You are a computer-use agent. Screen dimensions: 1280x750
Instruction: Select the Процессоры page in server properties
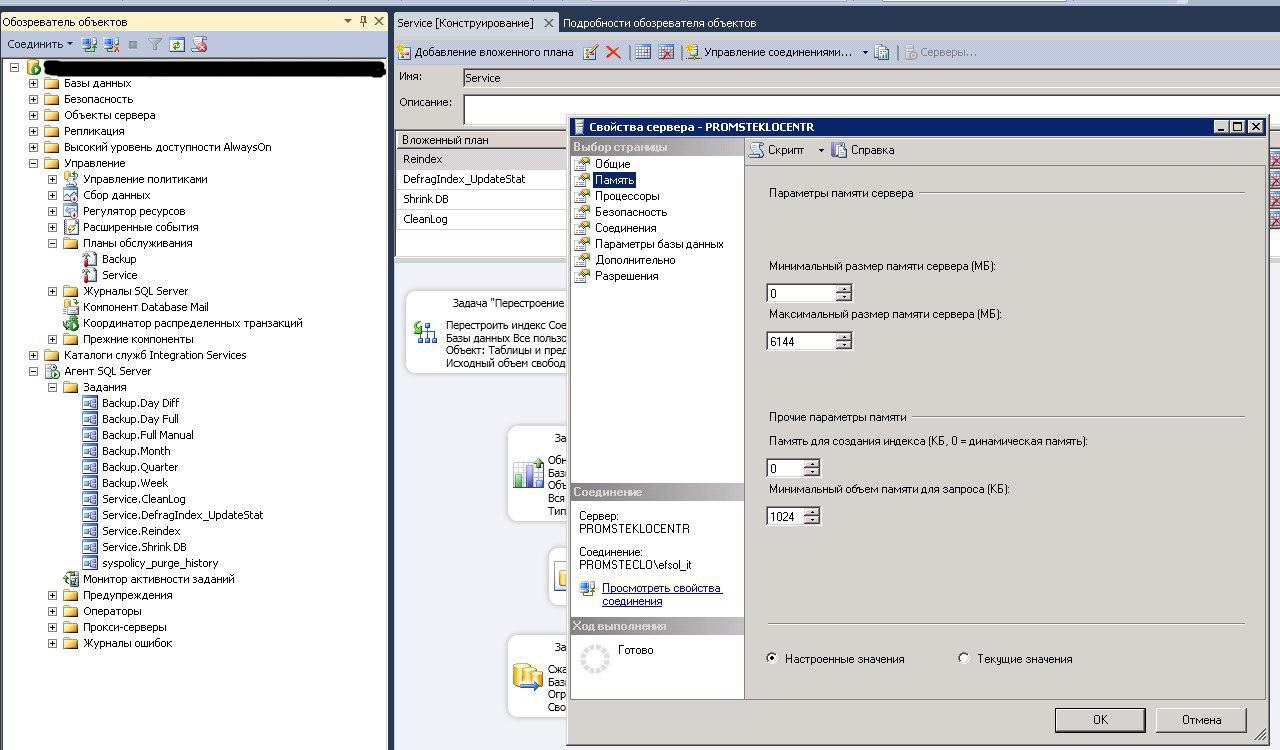627,196
